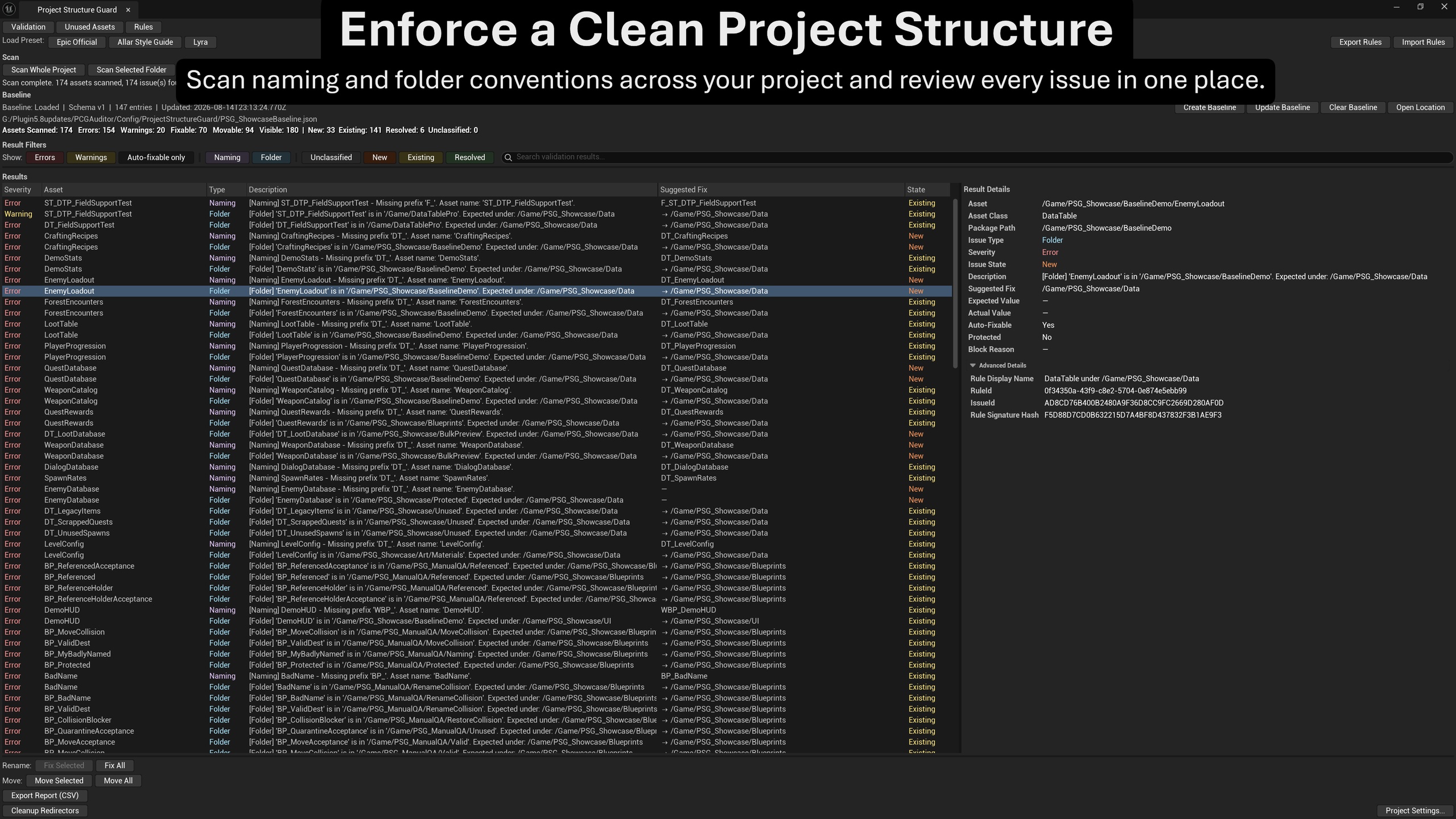This screenshot has height=819, width=1456.
Task: Click Scan Selected Folder
Action: tap(131, 70)
